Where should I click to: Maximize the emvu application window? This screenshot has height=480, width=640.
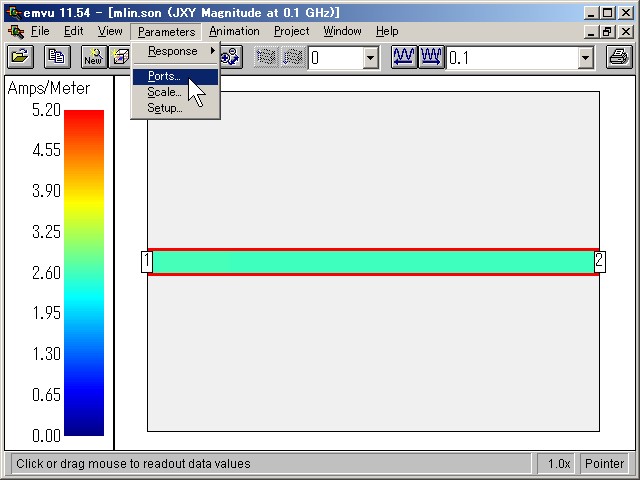(608, 13)
